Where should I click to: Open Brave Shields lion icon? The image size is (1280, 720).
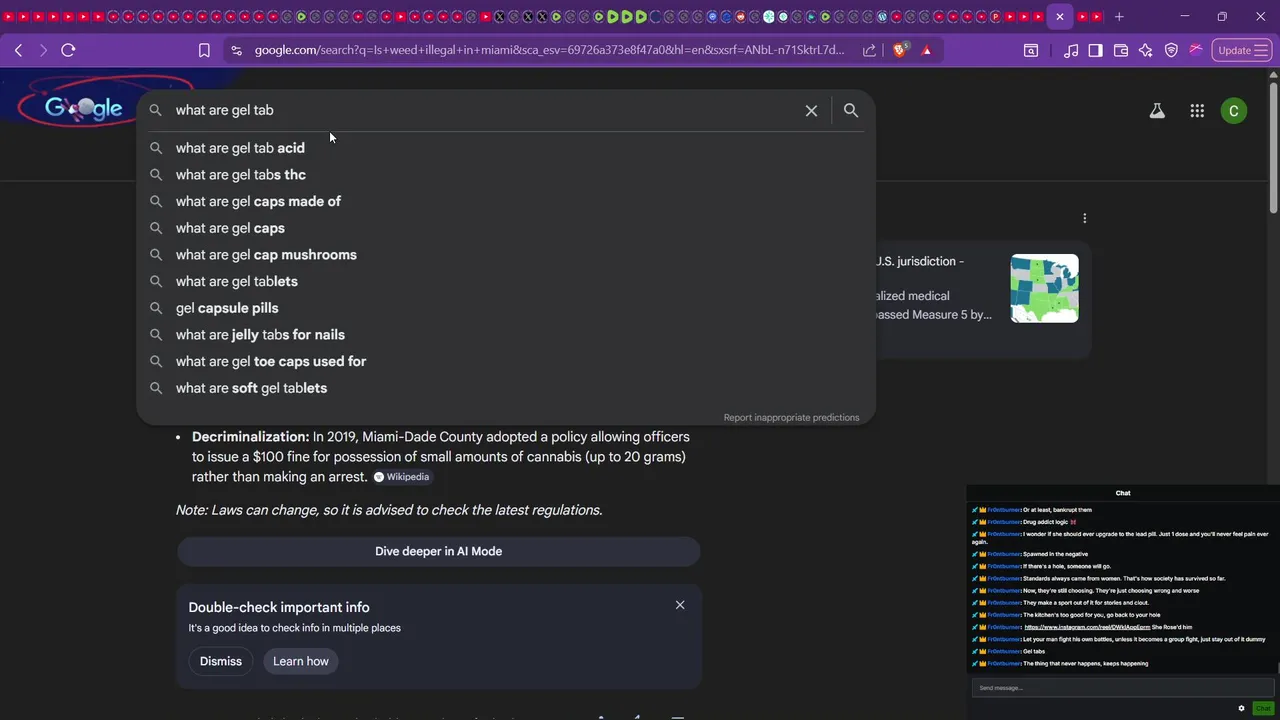pos(900,50)
